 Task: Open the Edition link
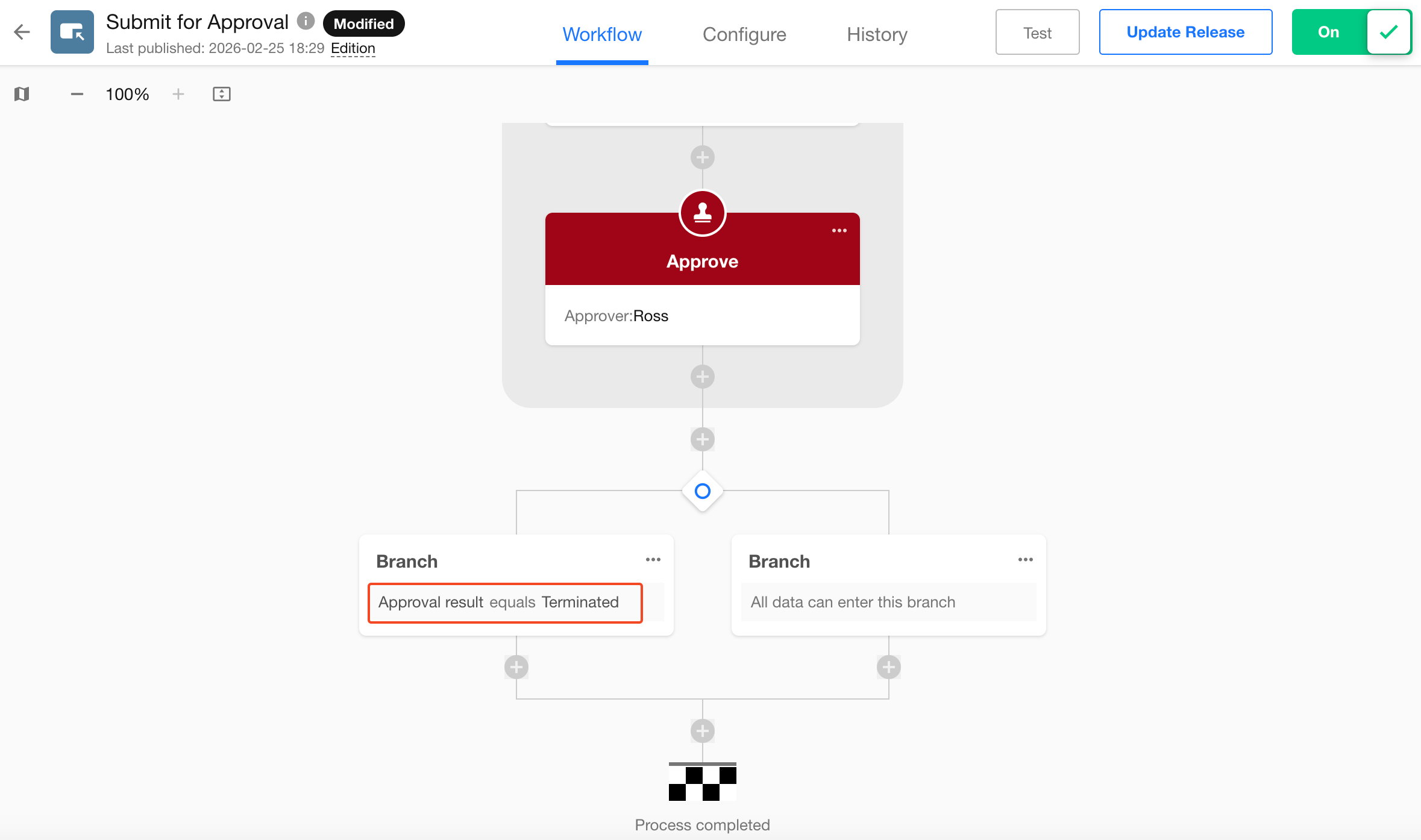[353, 48]
